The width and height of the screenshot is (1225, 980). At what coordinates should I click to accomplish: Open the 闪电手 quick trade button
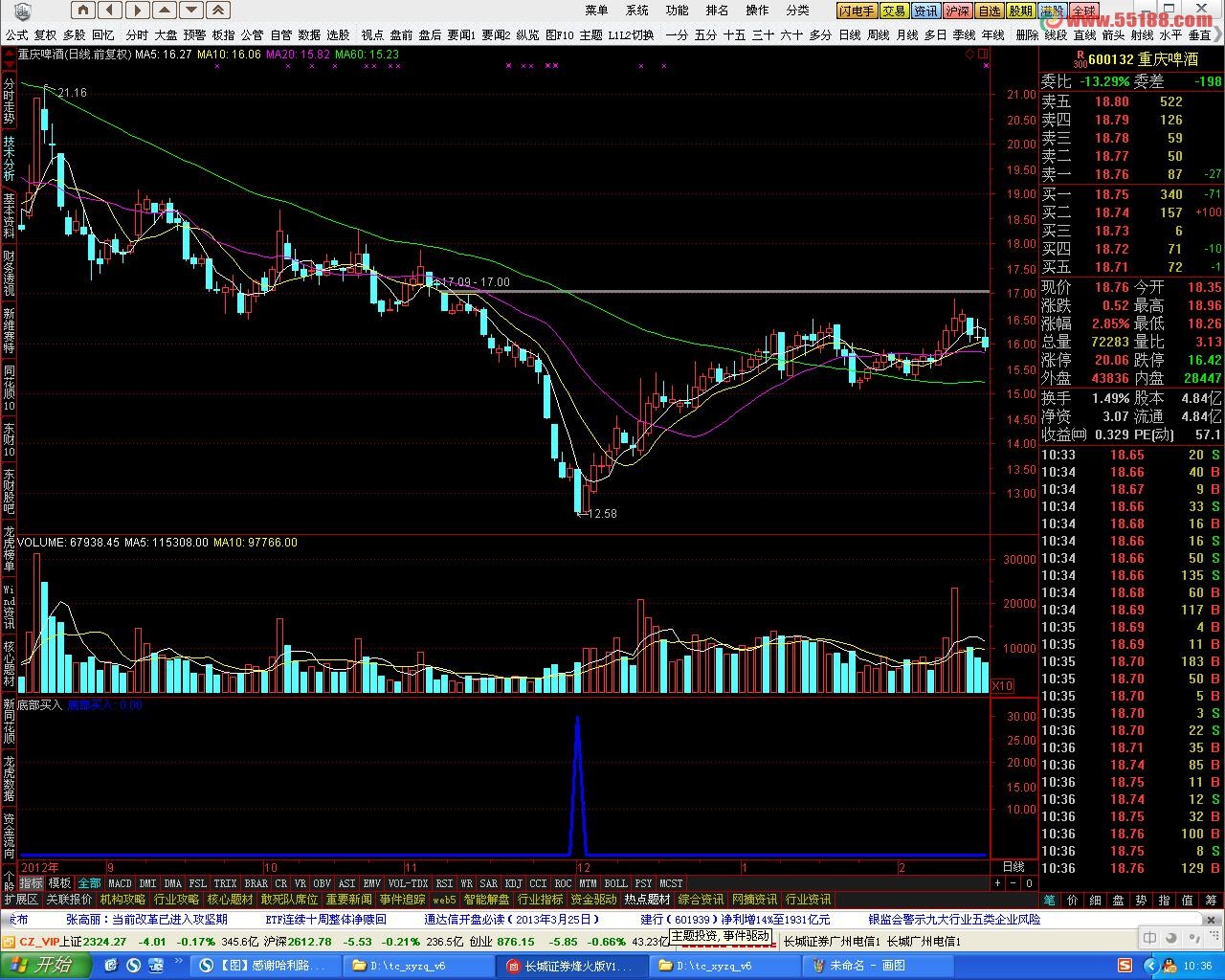(857, 11)
